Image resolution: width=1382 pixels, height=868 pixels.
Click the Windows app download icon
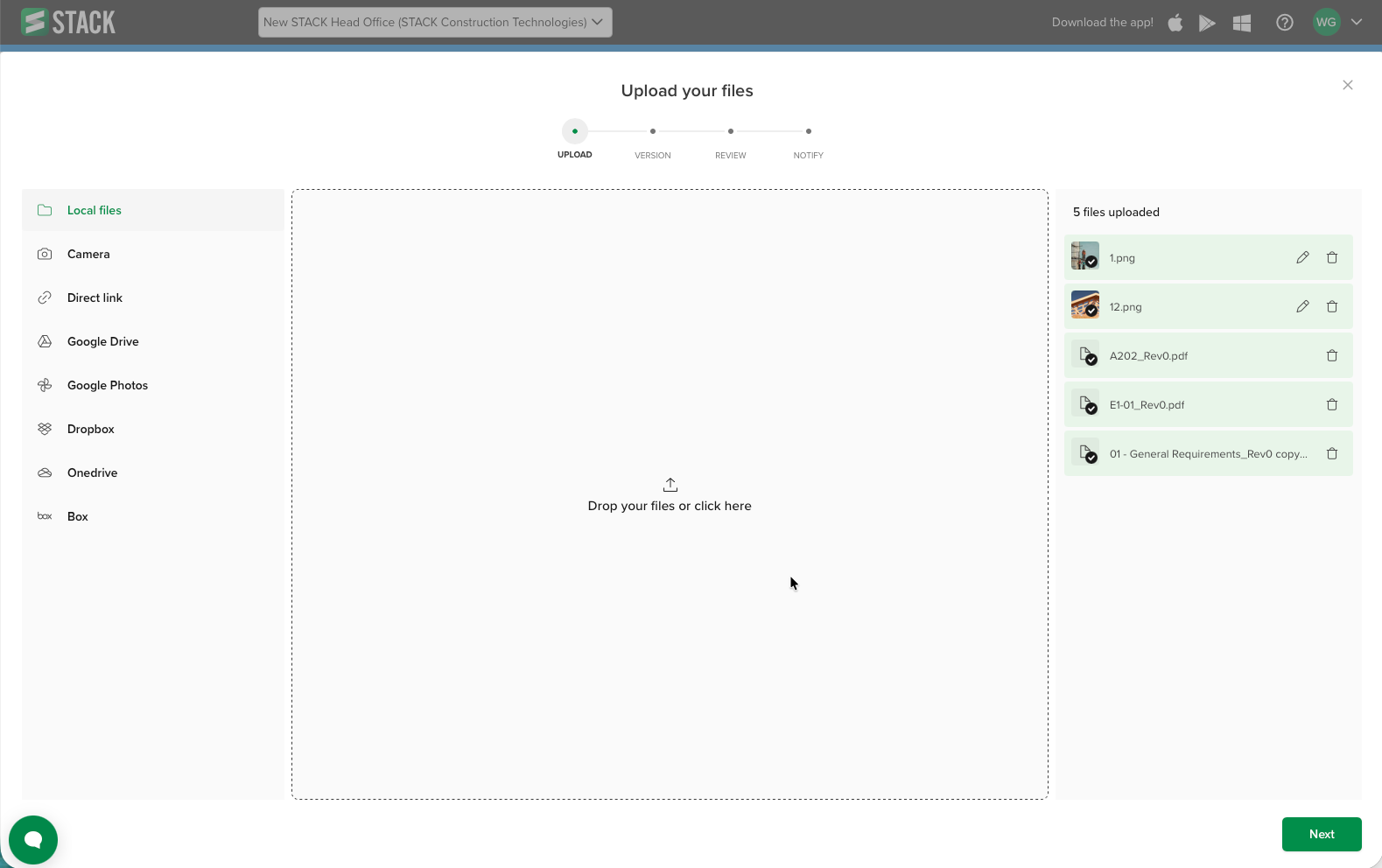1241,23
